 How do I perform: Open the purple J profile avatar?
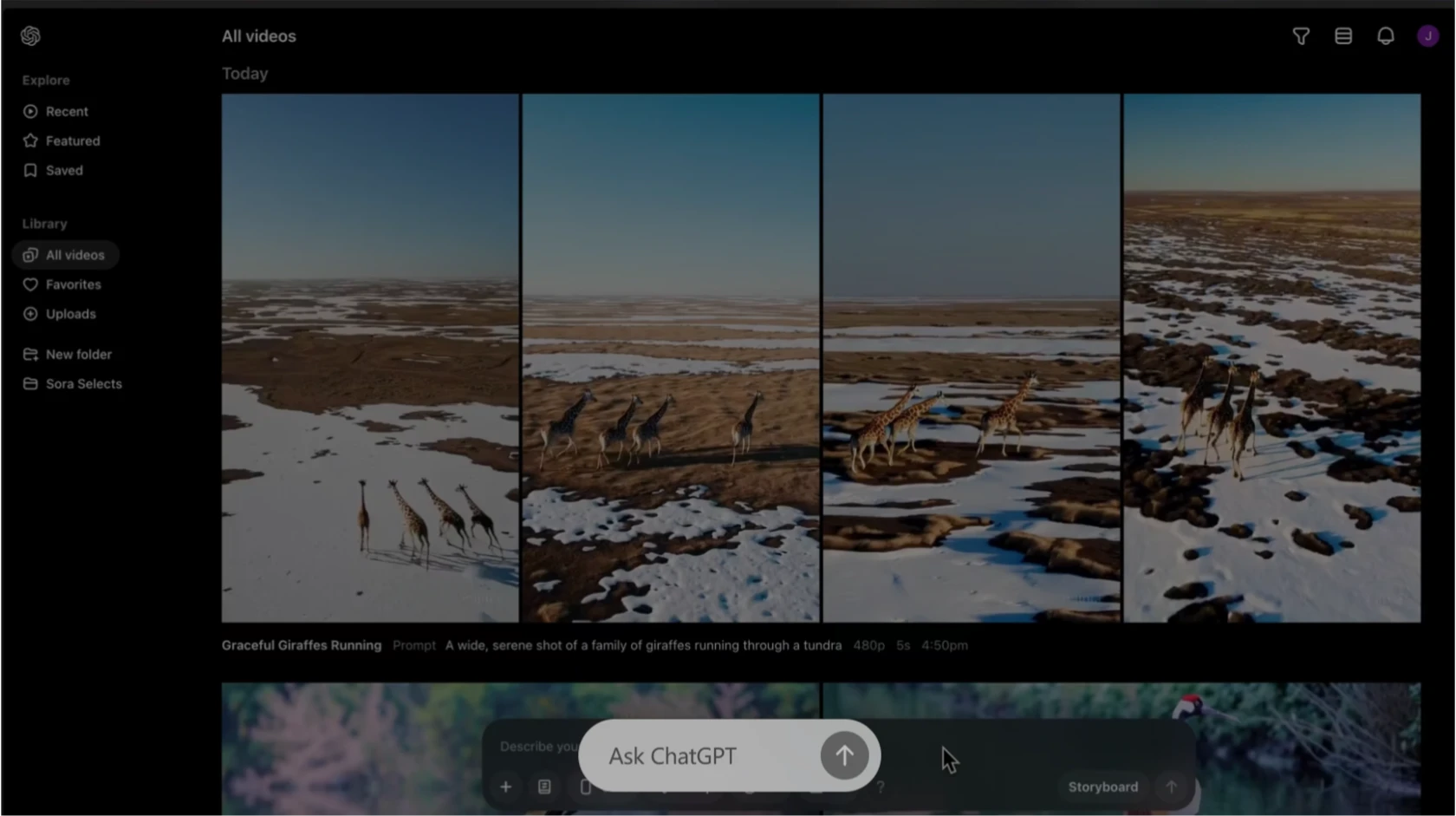1427,36
